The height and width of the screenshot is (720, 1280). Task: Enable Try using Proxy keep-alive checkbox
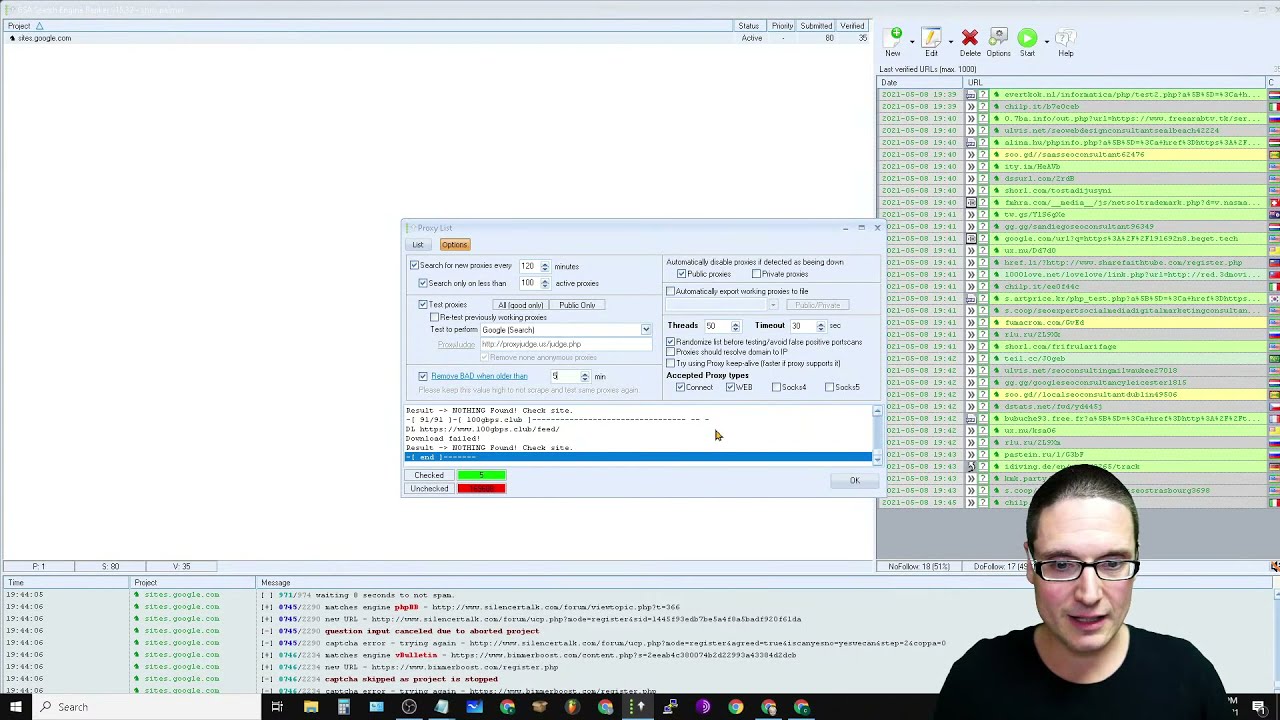pos(670,363)
